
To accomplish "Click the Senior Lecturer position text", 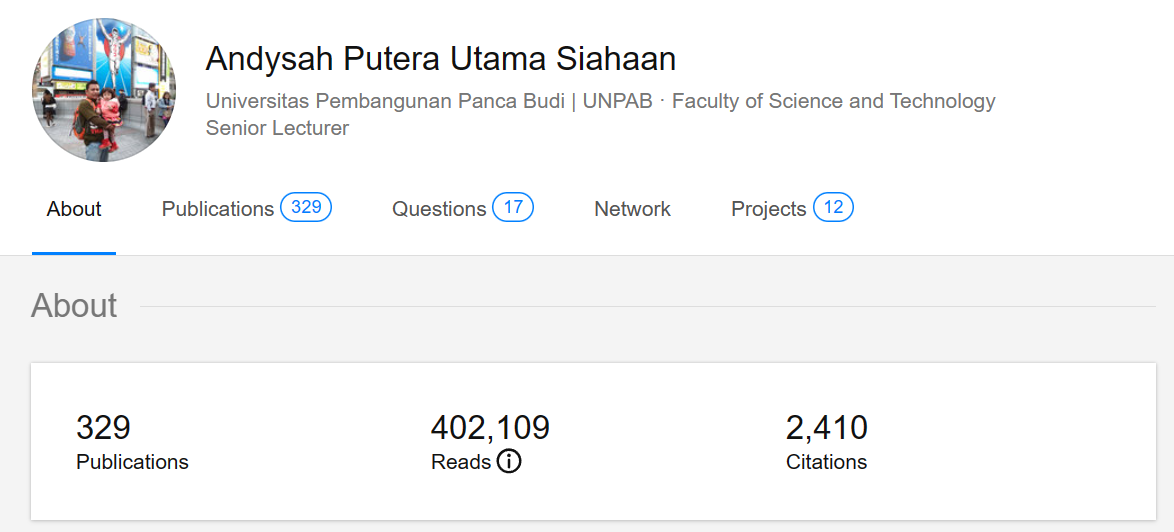I will click(x=277, y=128).
